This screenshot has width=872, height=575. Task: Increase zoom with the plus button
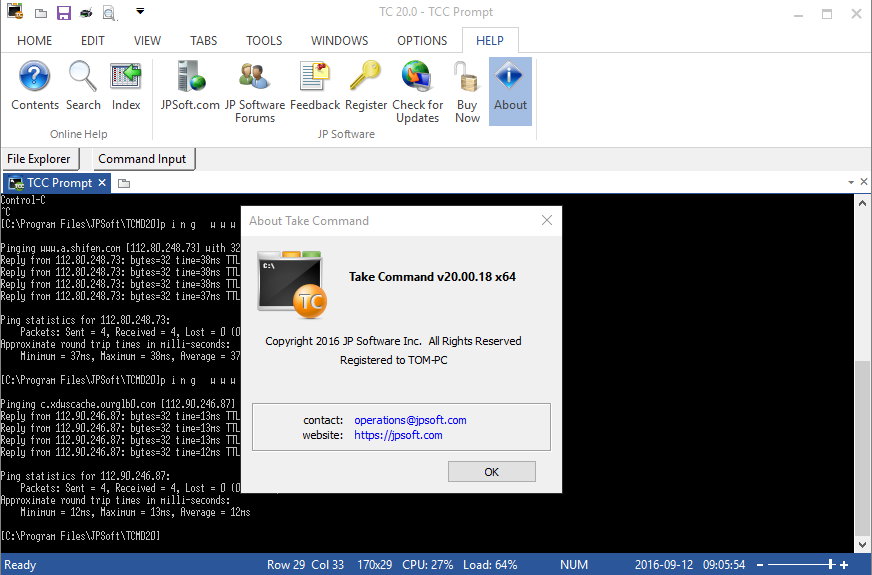pos(844,565)
